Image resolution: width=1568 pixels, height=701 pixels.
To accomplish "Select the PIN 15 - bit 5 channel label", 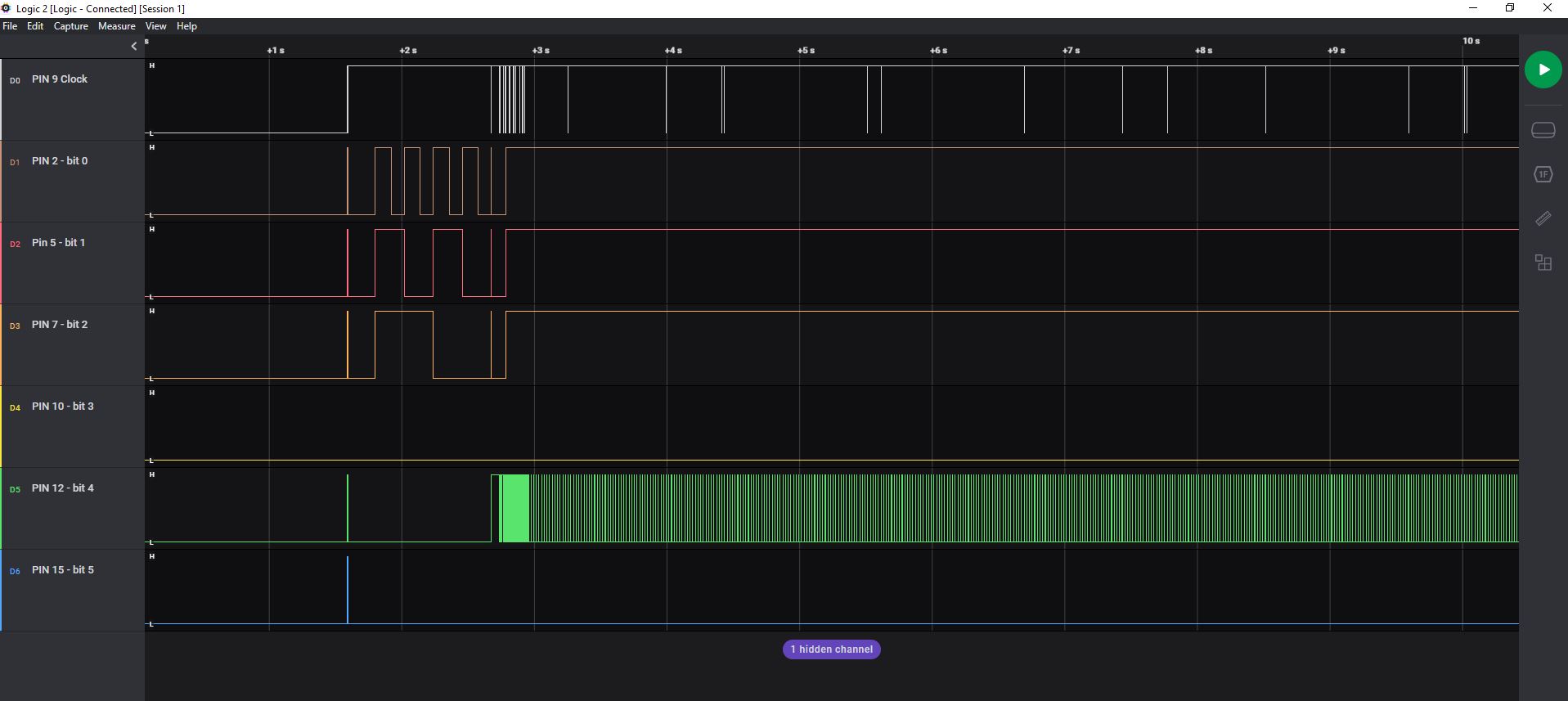I will coord(63,570).
